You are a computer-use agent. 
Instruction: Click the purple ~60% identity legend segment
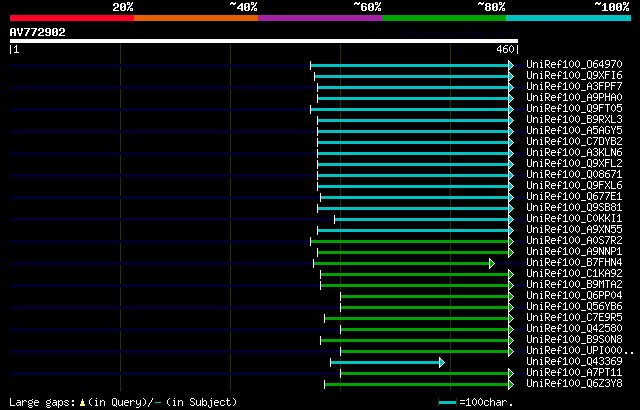coord(320,18)
